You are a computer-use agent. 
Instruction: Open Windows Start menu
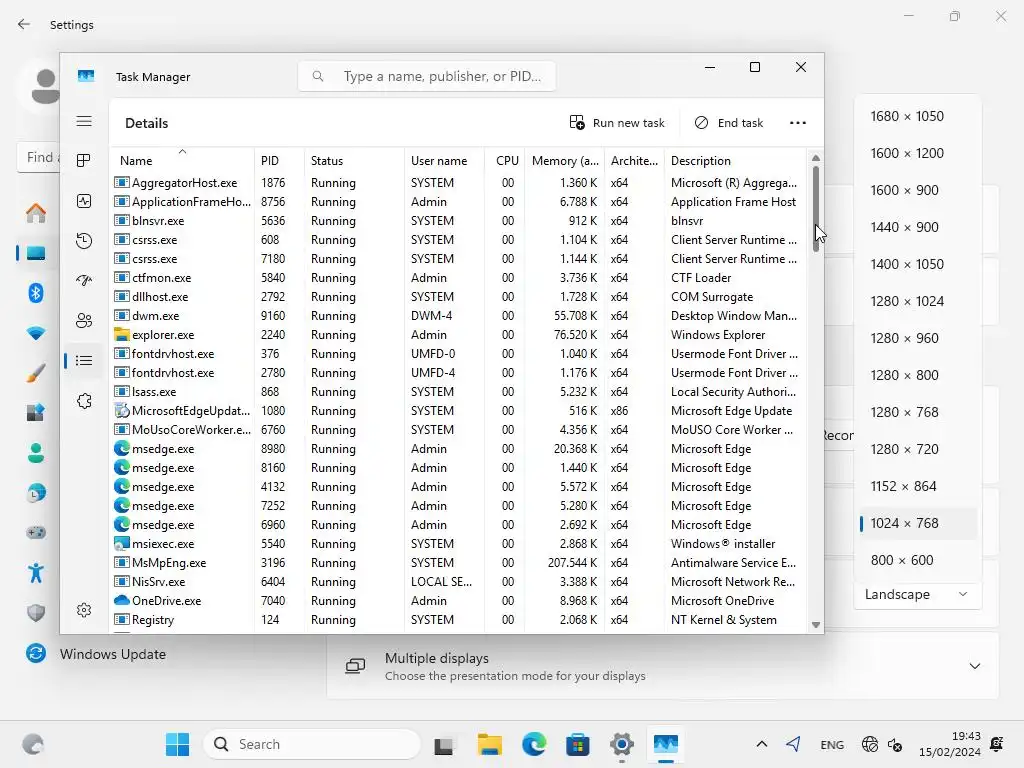[x=177, y=744]
